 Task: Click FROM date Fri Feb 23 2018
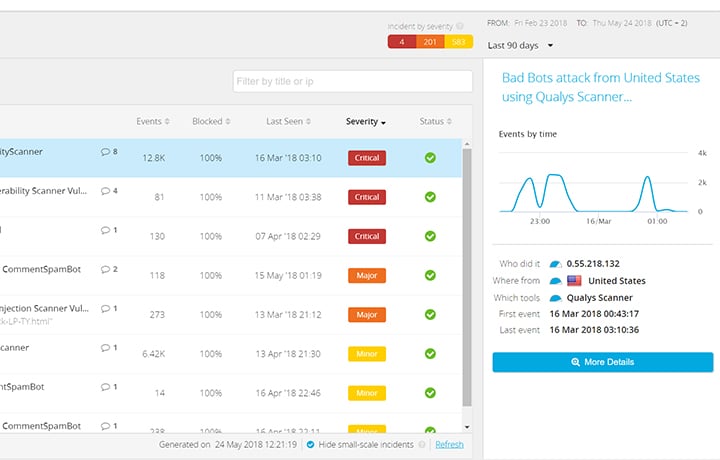pos(540,23)
